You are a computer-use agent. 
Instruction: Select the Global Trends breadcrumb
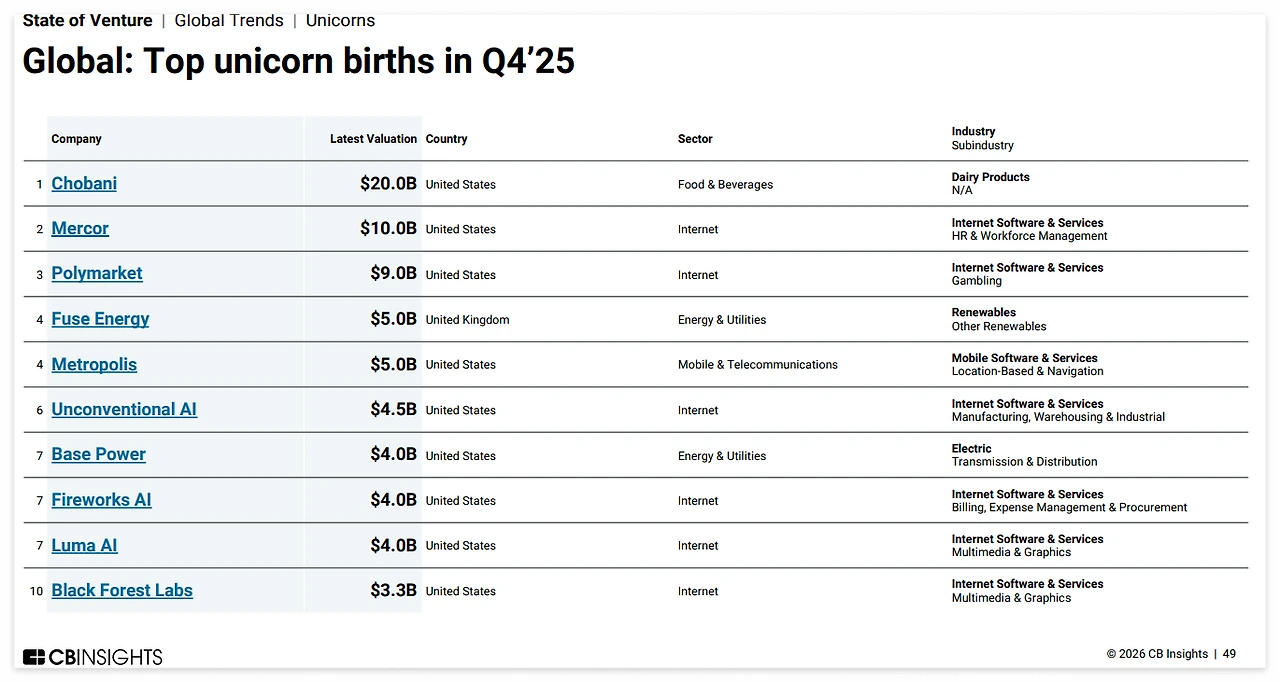pos(229,21)
